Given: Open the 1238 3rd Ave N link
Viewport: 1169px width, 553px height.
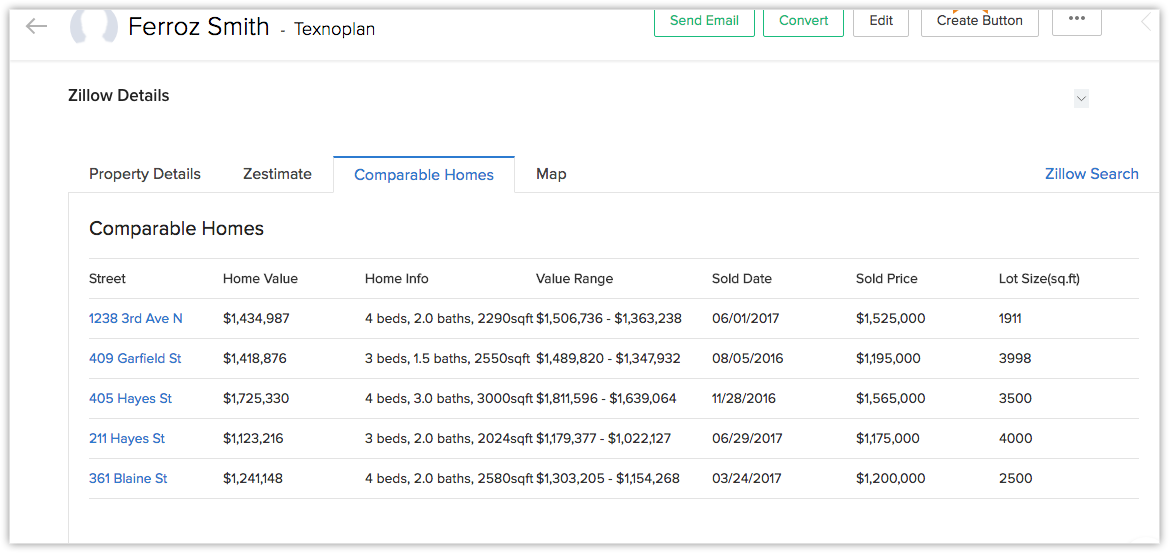Looking at the screenshot, I should coord(136,318).
